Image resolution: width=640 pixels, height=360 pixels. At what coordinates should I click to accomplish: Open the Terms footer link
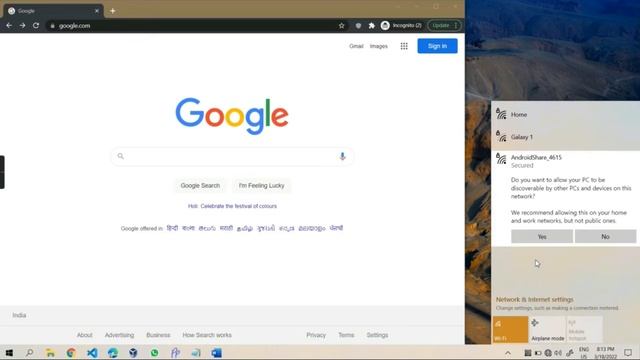pos(346,335)
